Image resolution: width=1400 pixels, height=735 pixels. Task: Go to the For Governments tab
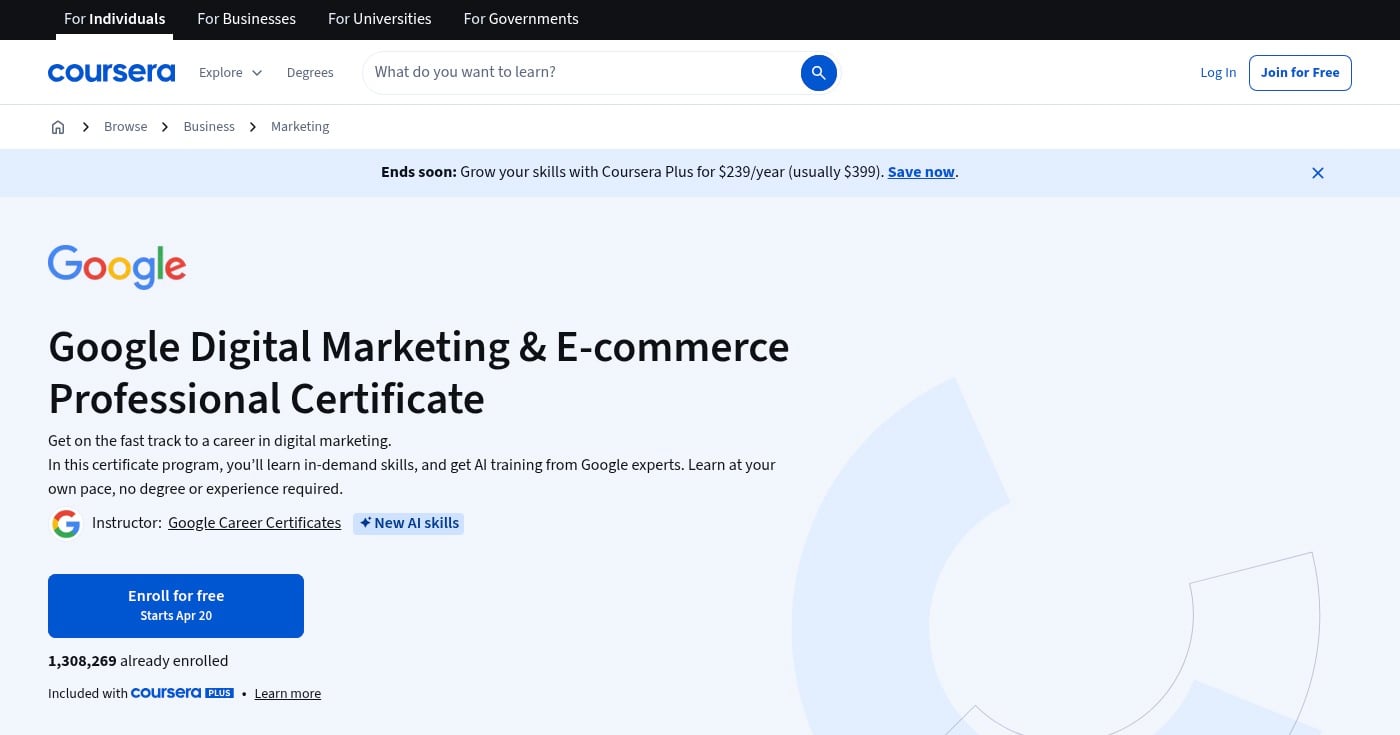click(x=521, y=19)
